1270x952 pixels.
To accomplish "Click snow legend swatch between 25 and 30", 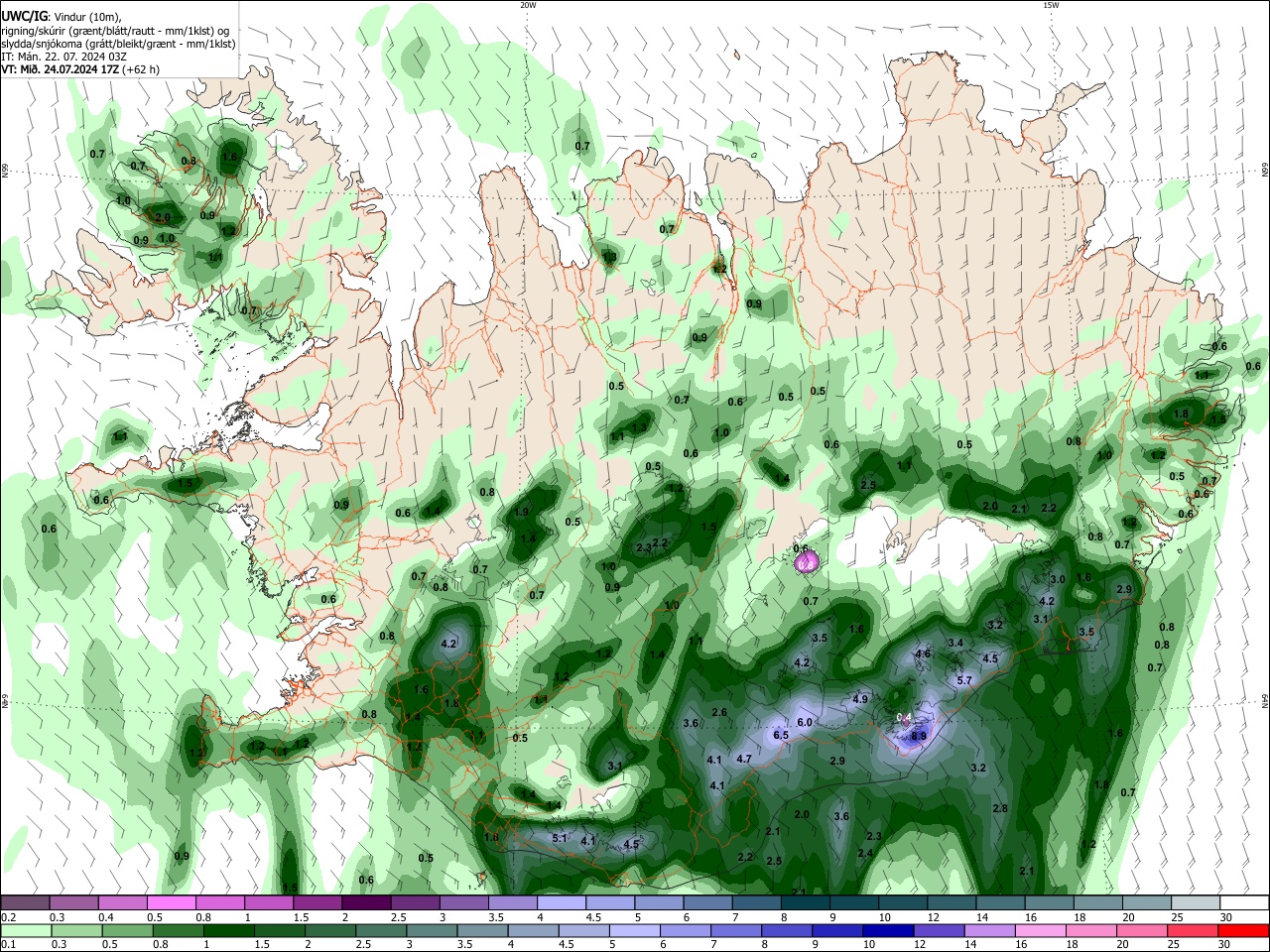I will (x=1195, y=902).
